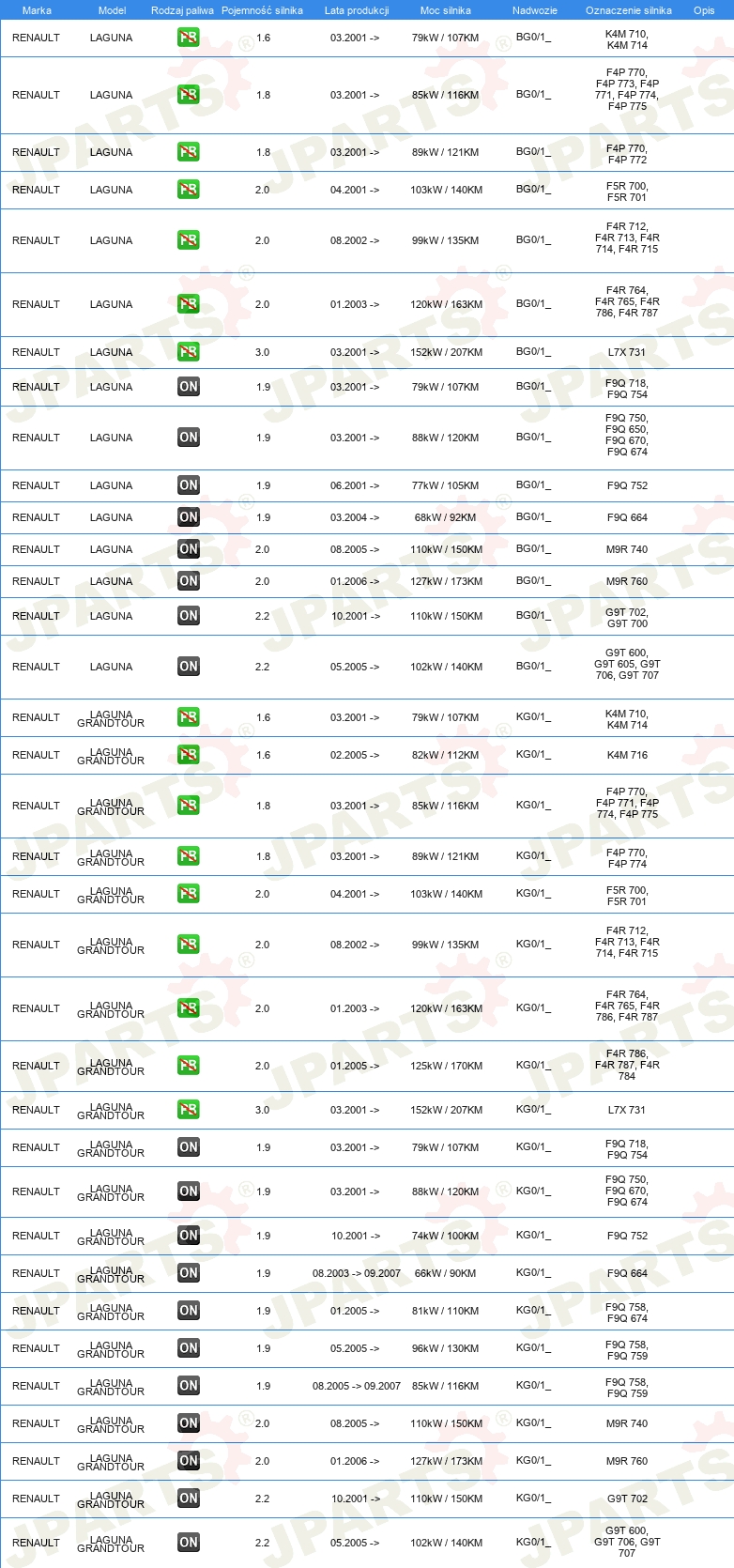This screenshot has height=1568, width=734.
Task: Select the production years cell 08.2003 -> 09.2007
Action: [x=357, y=1273]
